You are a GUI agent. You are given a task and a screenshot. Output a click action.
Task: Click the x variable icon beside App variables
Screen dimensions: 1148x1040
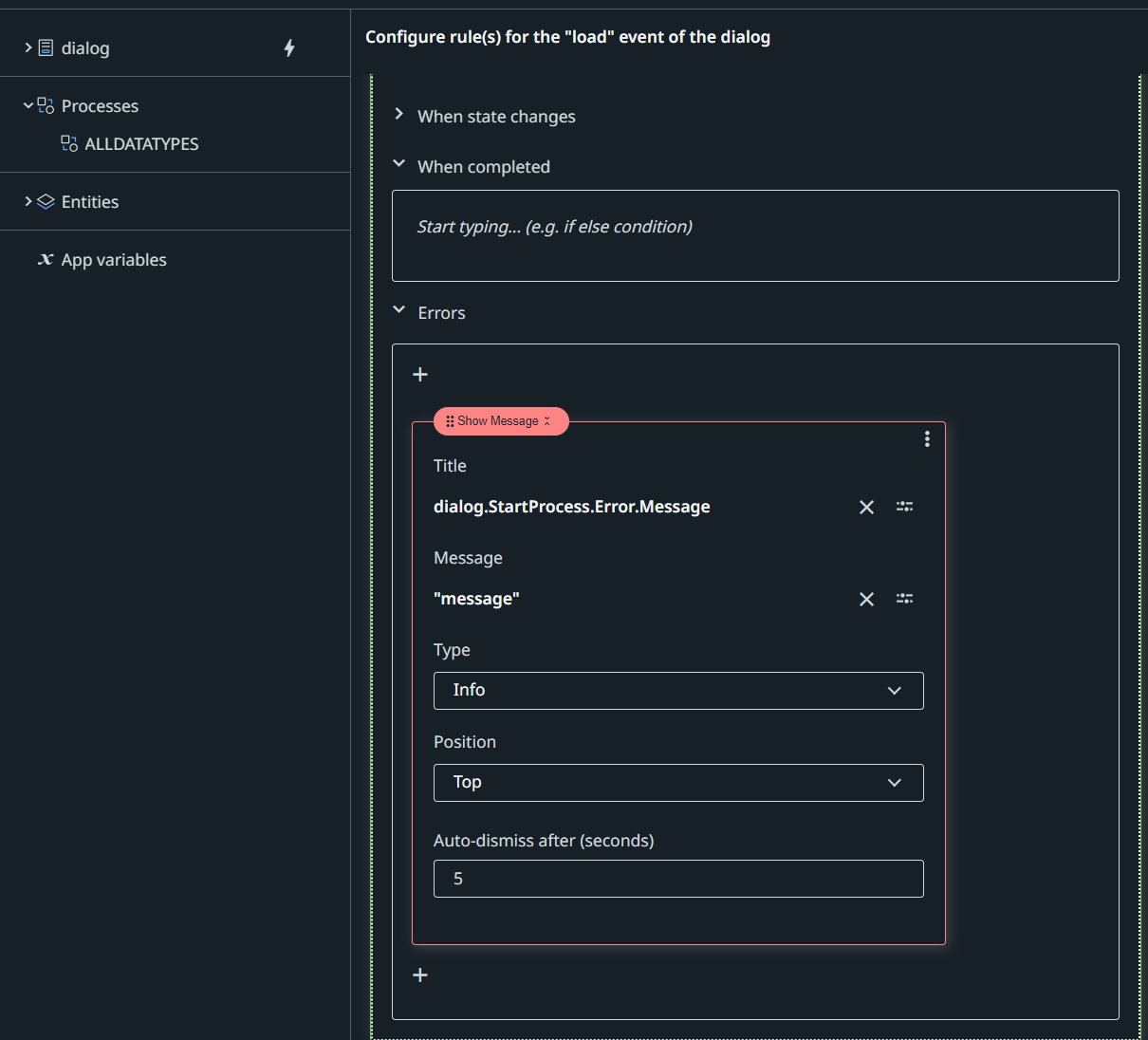coord(46,259)
